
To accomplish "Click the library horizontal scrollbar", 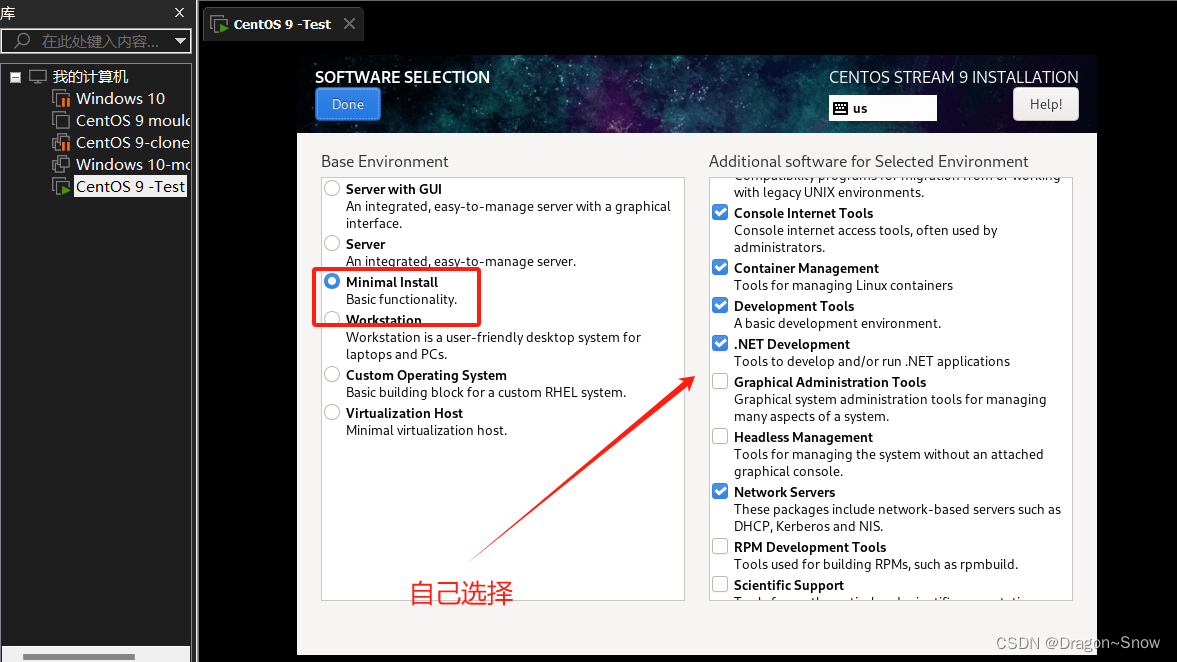I will (x=79, y=657).
